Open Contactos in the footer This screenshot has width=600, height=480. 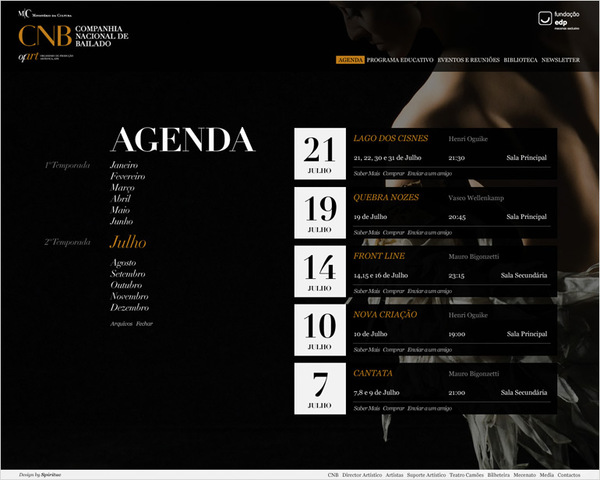click(568, 474)
